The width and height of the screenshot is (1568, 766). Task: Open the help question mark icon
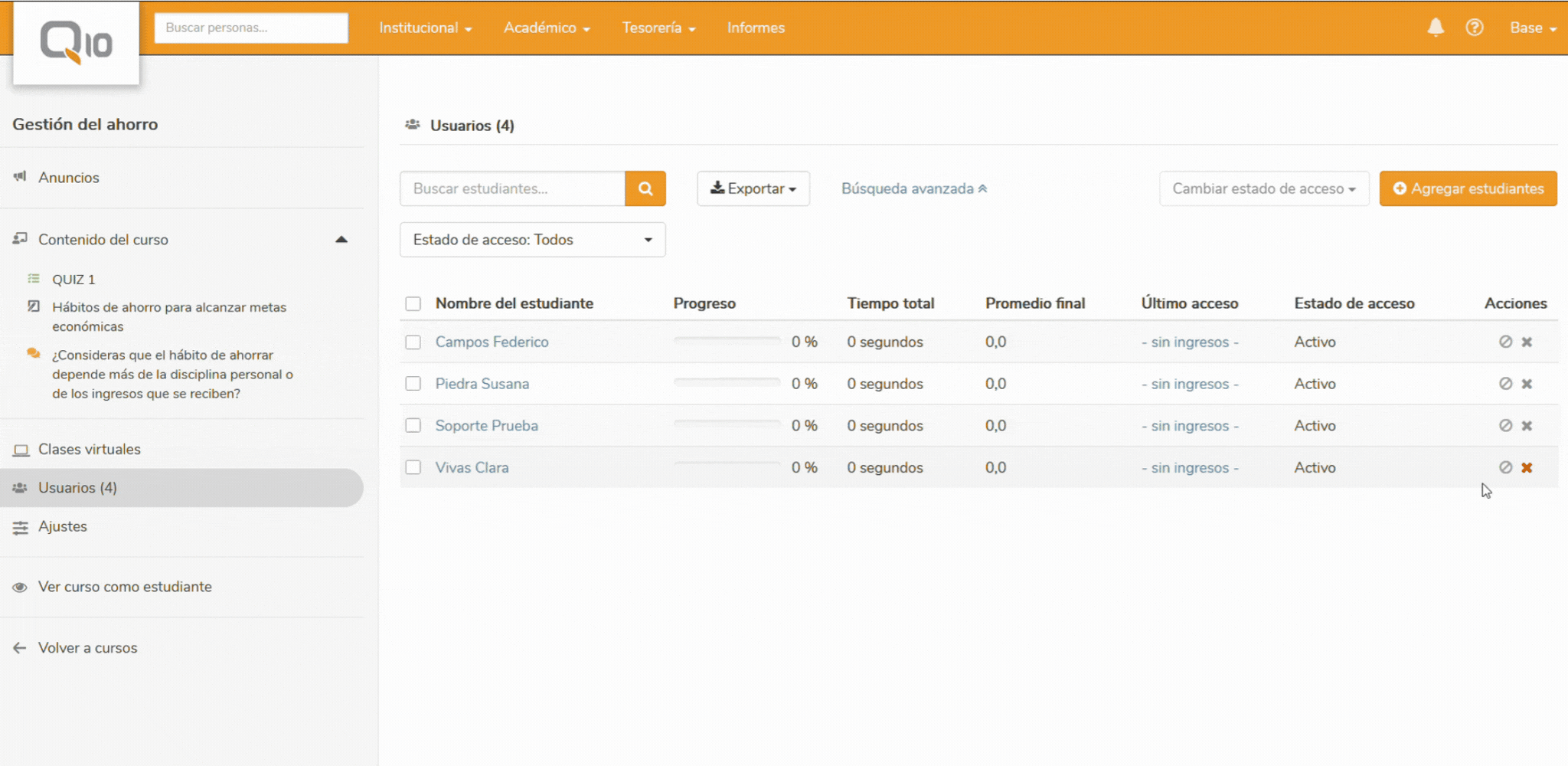pos(1475,28)
